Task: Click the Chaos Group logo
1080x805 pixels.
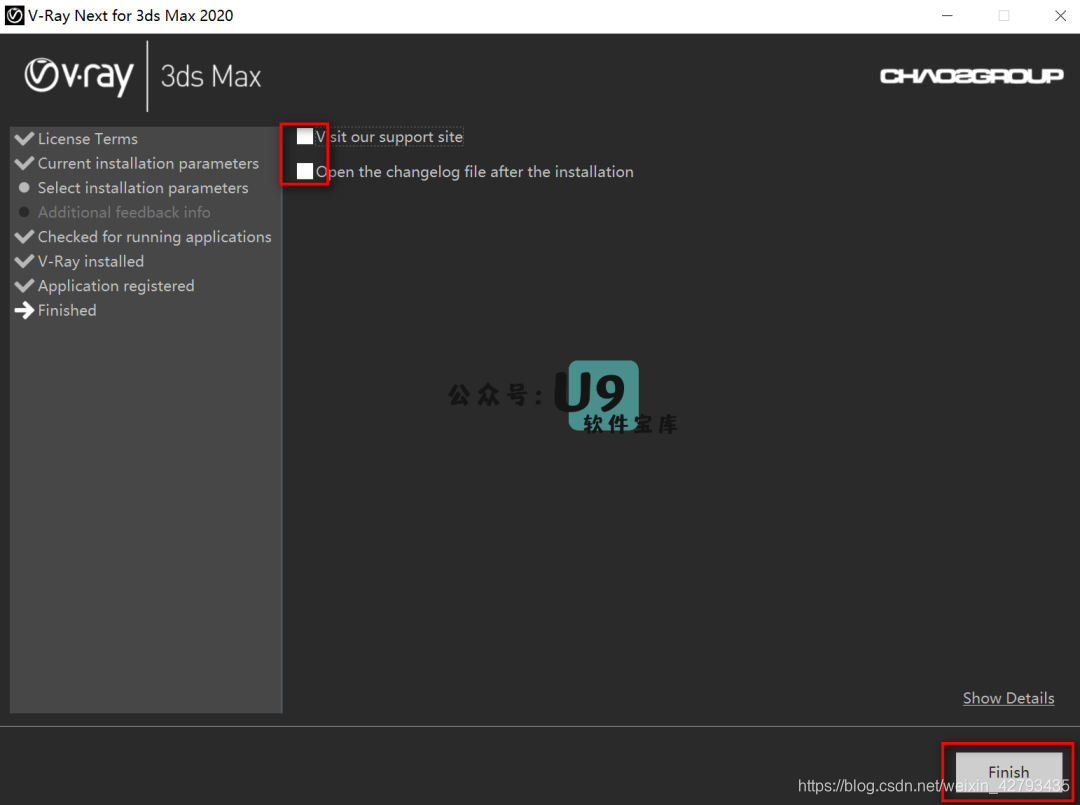Action: (x=971, y=76)
